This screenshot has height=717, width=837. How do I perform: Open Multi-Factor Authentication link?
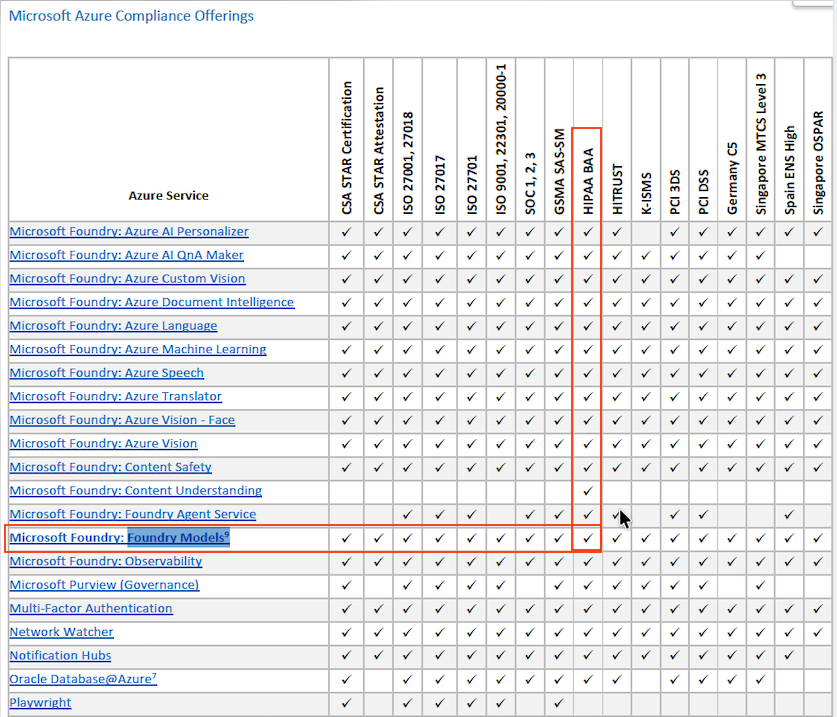coord(91,608)
